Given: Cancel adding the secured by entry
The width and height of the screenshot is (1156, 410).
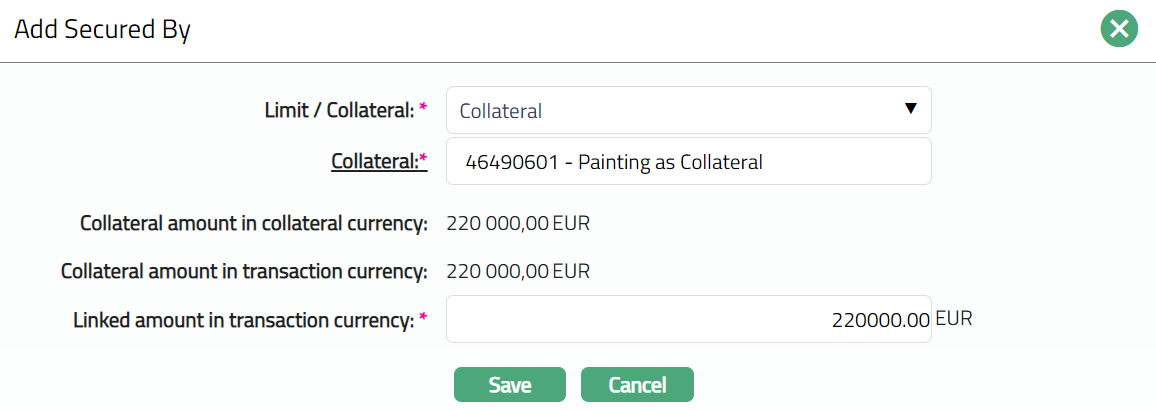Looking at the screenshot, I should pyautogui.click(x=637, y=385).
